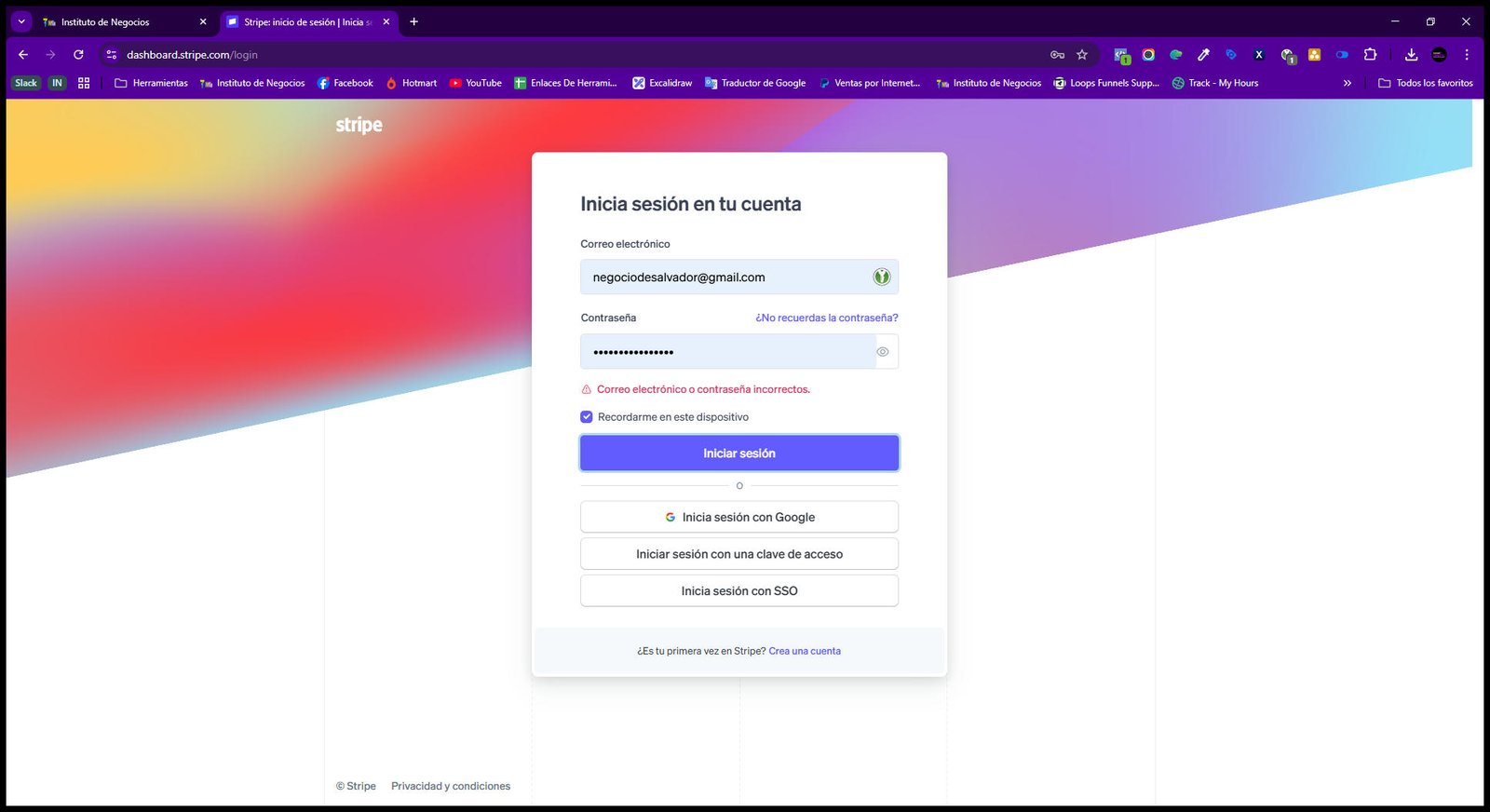Screen dimensions: 1490x812
Task: Follow the 'Crea una cuenta' link
Action: (x=805, y=651)
